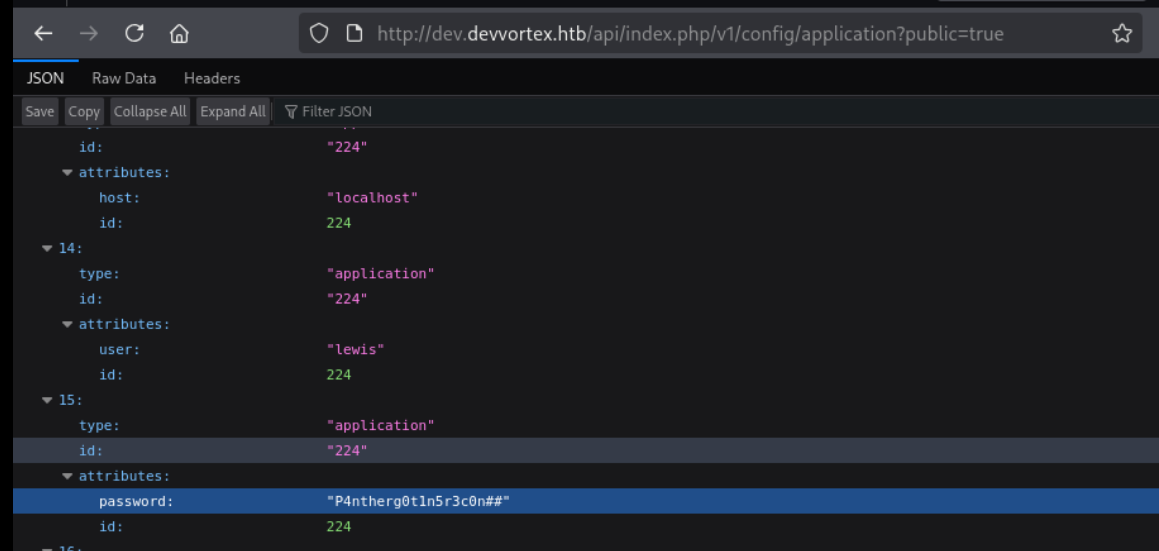Screen dimensions: 1159x551
Task: Click the "224" string in highlighted node 15 row
Action: (347, 450)
